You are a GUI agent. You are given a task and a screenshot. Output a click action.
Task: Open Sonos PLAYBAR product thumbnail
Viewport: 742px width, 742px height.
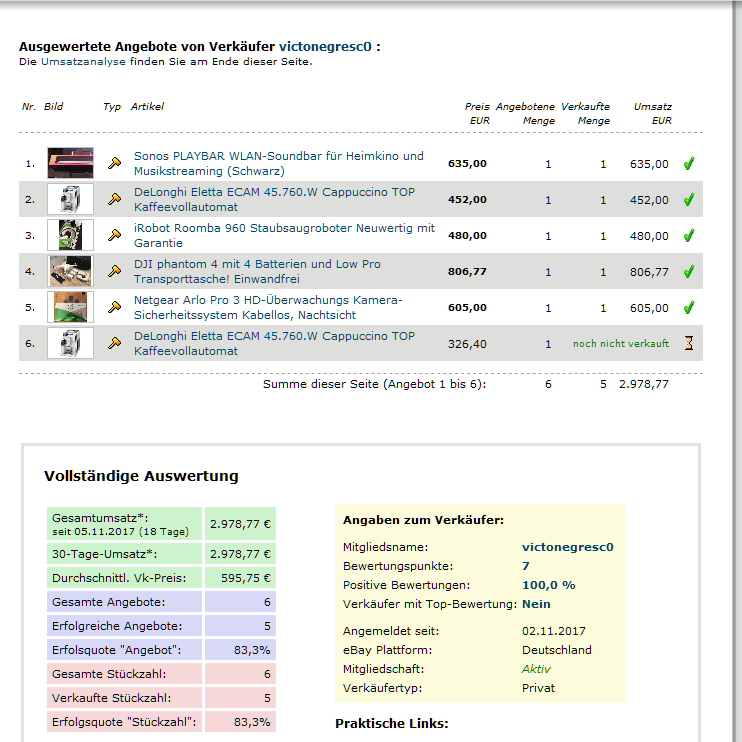tap(71, 163)
